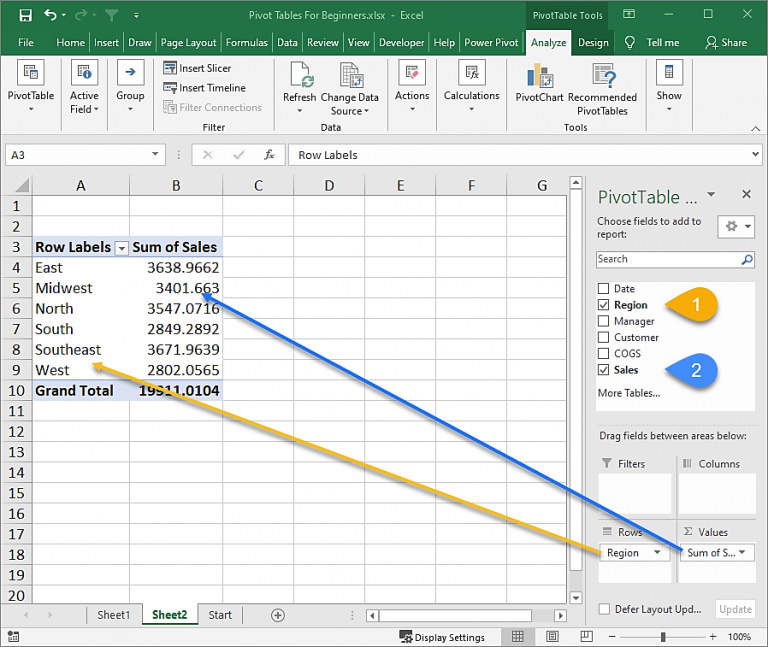Screen dimensions: 768x647
Task: Switch to the Design tab
Action: click(593, 43)
